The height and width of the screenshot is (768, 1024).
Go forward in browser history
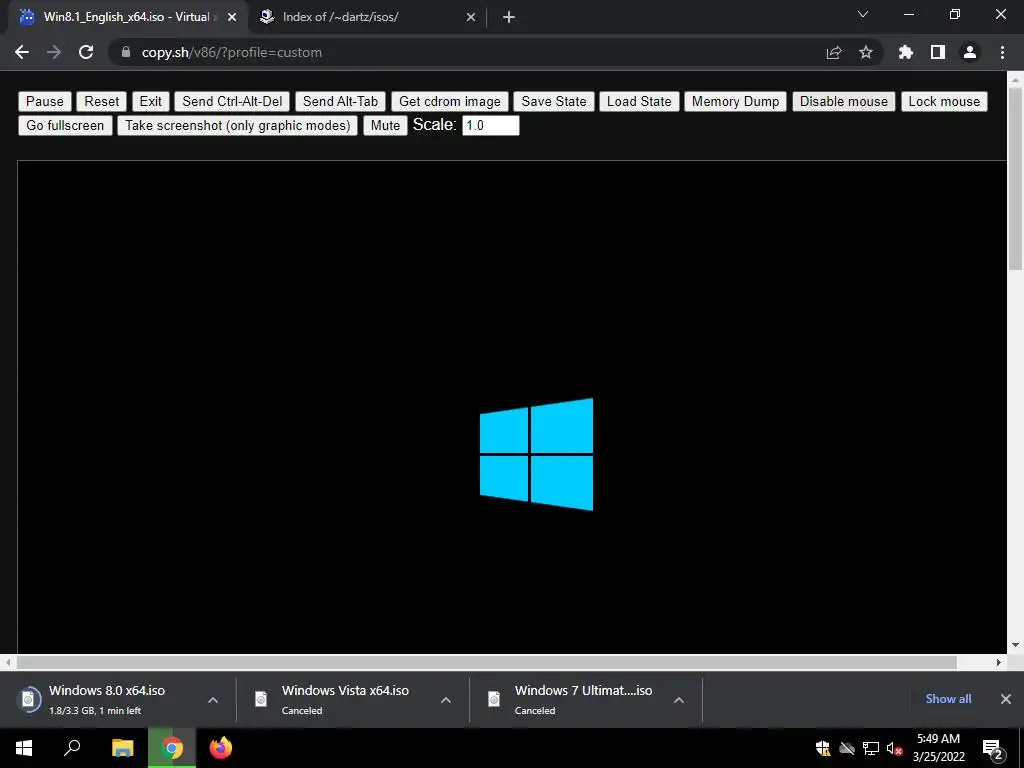pyautogui.click(x=54, y=52)
